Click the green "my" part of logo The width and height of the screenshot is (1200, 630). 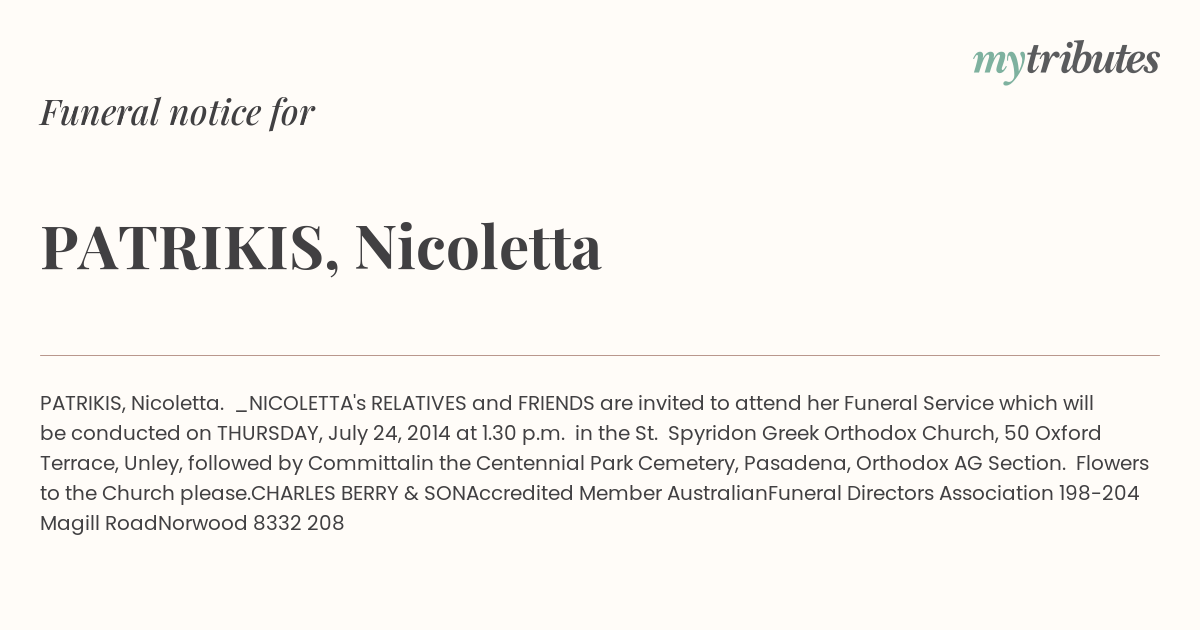tap(999, 63)
